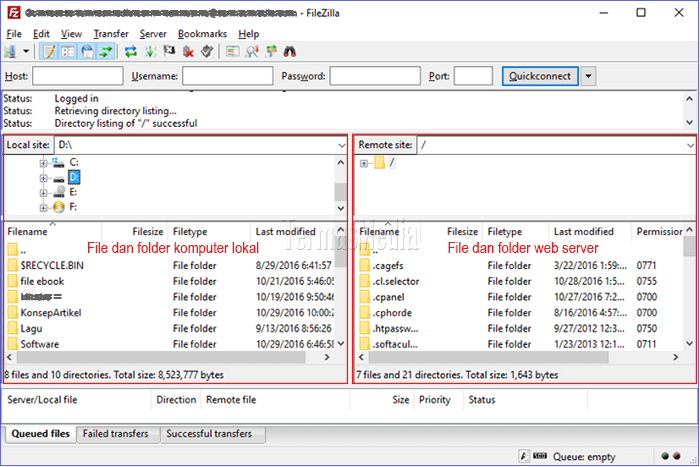The image size is (700, 467).
Task: Select the Software local folder
Action: [39, 344]
